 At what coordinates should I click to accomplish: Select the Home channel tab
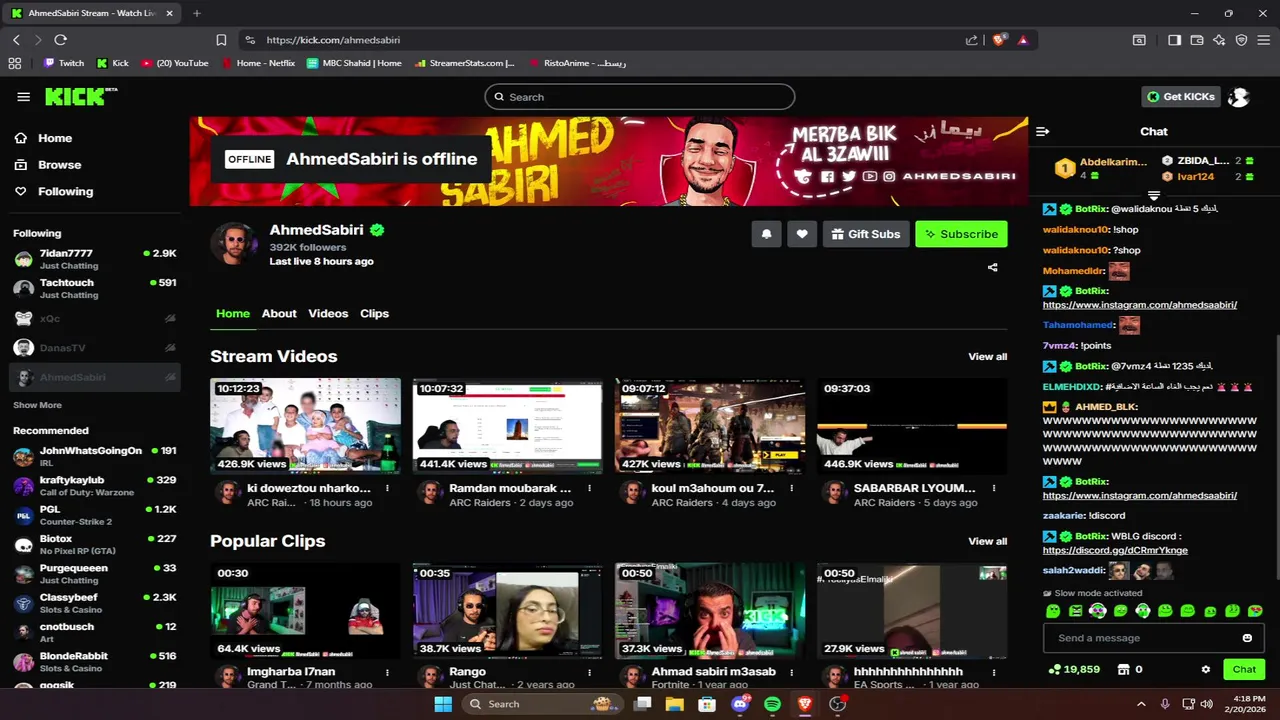coord(233,313)
